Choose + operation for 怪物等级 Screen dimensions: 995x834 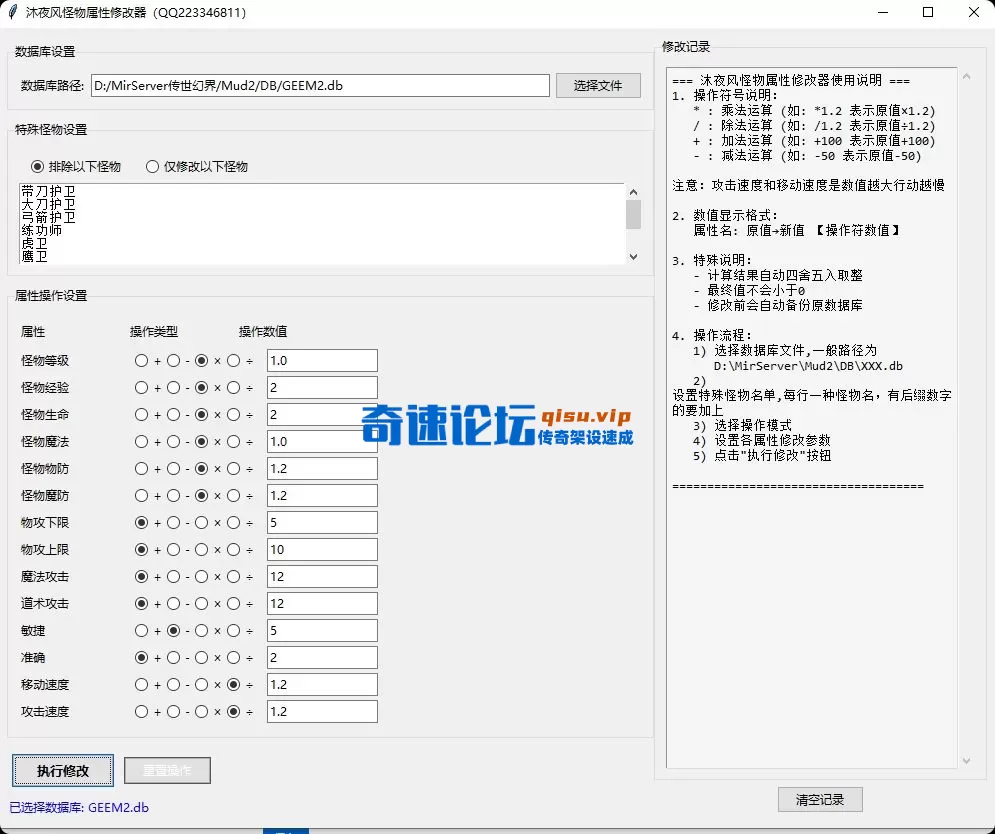[141, 361]
